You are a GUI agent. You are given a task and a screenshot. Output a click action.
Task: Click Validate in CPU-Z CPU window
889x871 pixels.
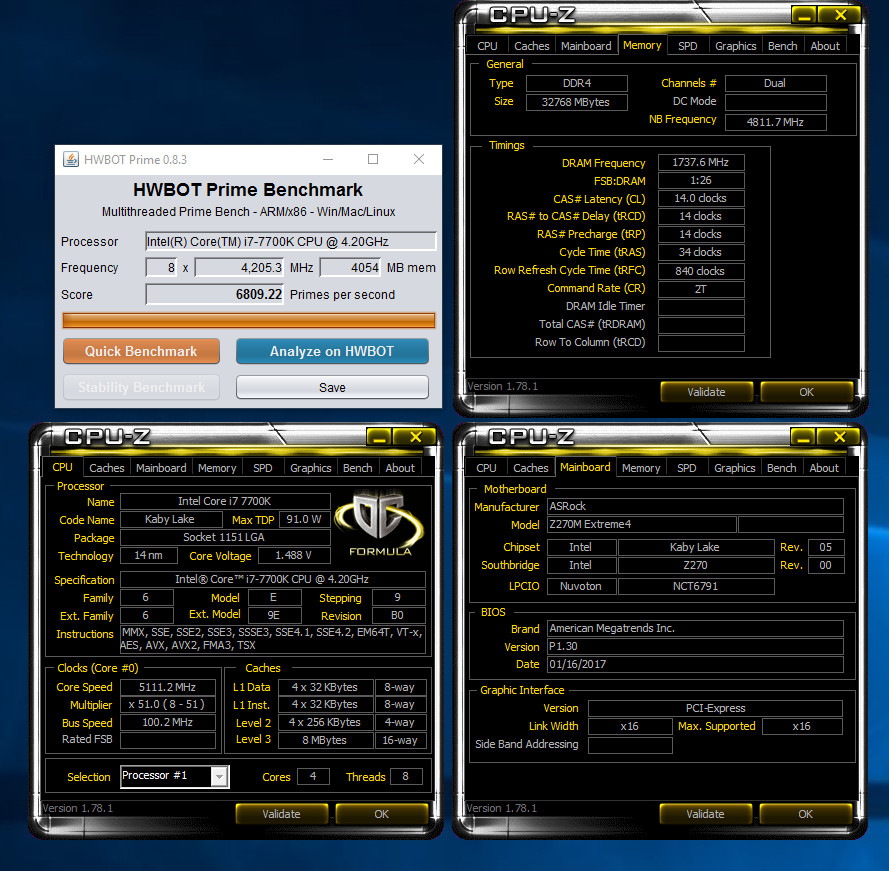click(281, 814)
